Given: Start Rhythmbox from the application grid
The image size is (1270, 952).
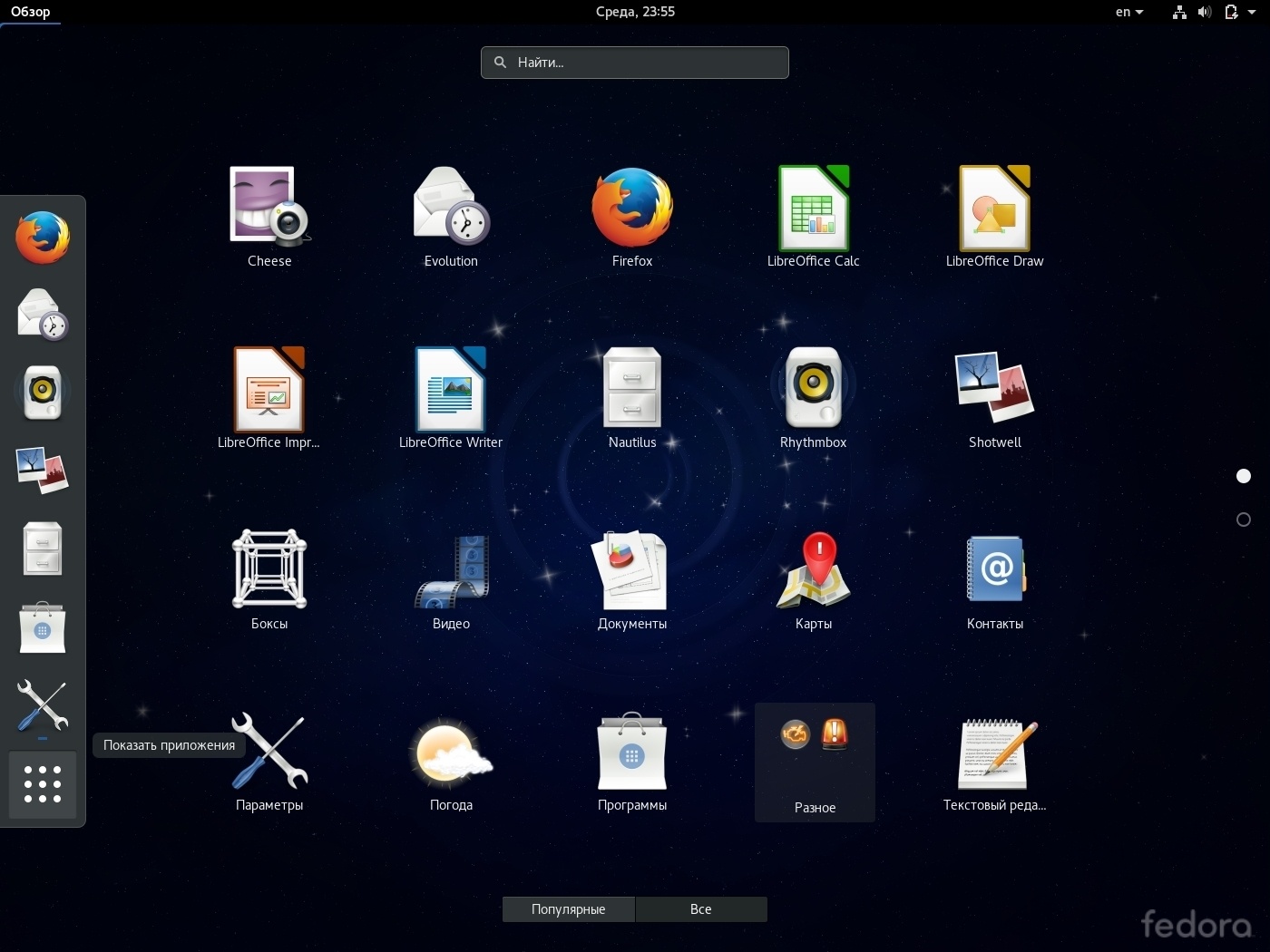Looking at the screenshot, I should (x=814, y=398).
